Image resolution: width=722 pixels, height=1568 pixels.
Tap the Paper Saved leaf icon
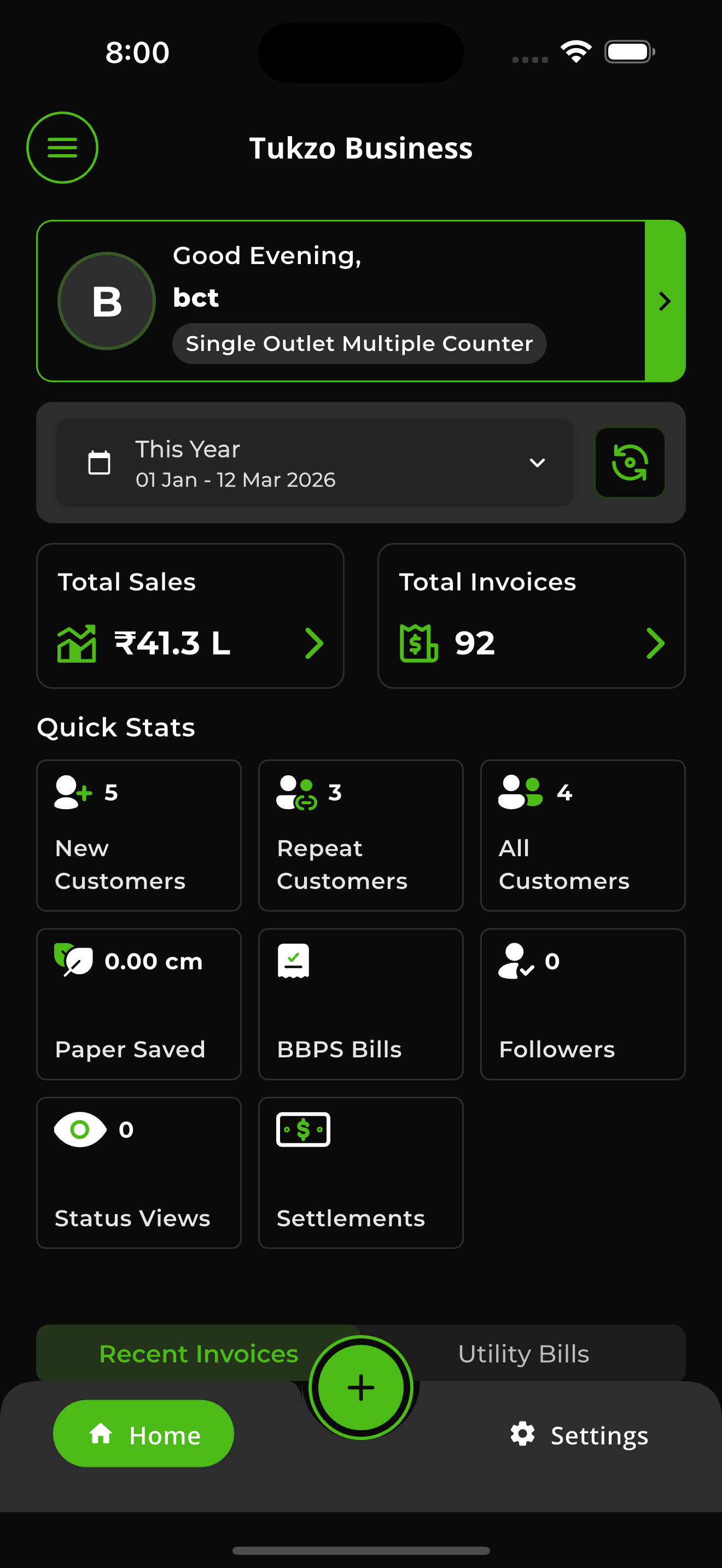coord(73,961)
